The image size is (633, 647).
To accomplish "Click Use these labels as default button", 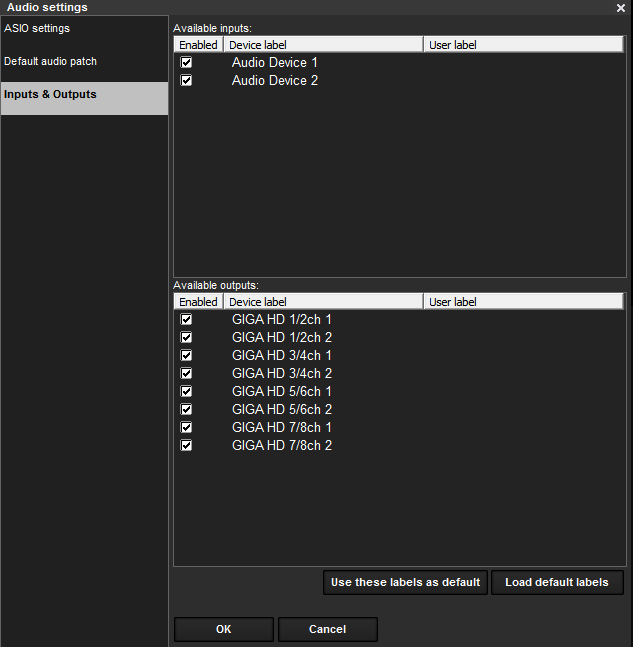I will pyautogui.click(x=405, y=583).
